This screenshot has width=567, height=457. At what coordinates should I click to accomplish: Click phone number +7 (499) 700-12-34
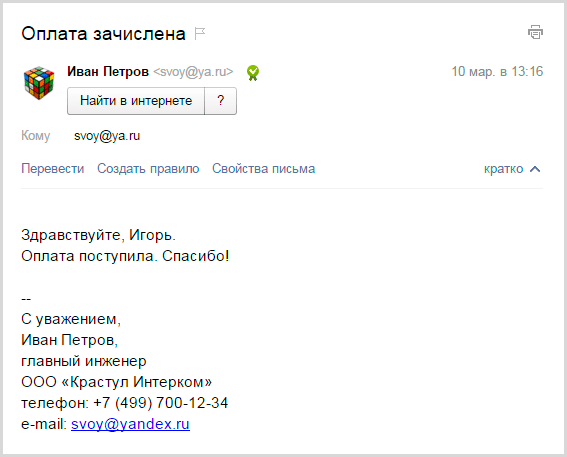tap(161, 403)
